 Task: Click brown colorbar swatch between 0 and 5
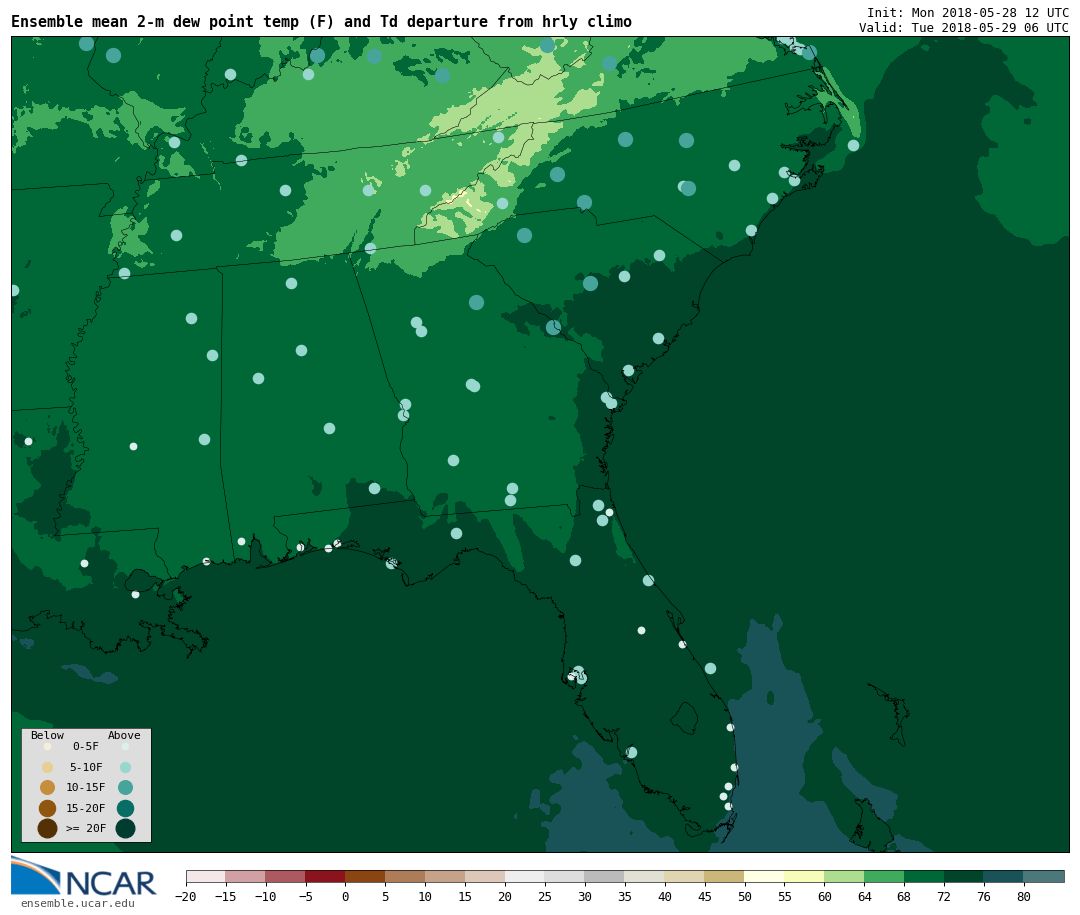pos(366,876)
